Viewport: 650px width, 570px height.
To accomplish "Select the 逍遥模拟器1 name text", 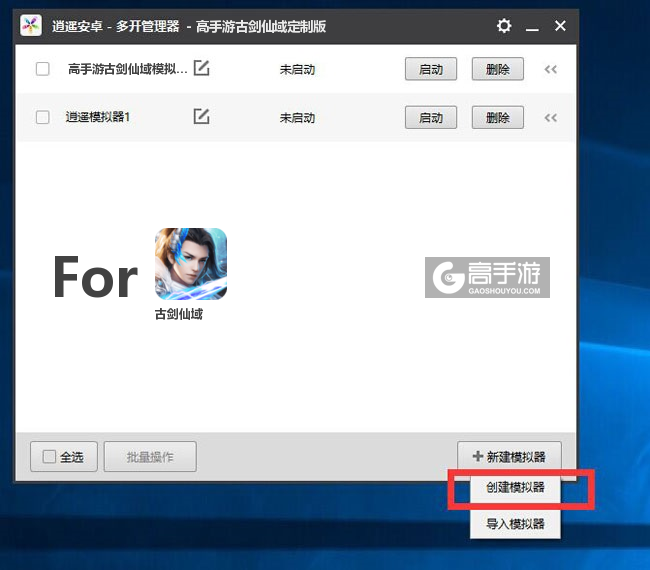I will click(x=98, y=117).
